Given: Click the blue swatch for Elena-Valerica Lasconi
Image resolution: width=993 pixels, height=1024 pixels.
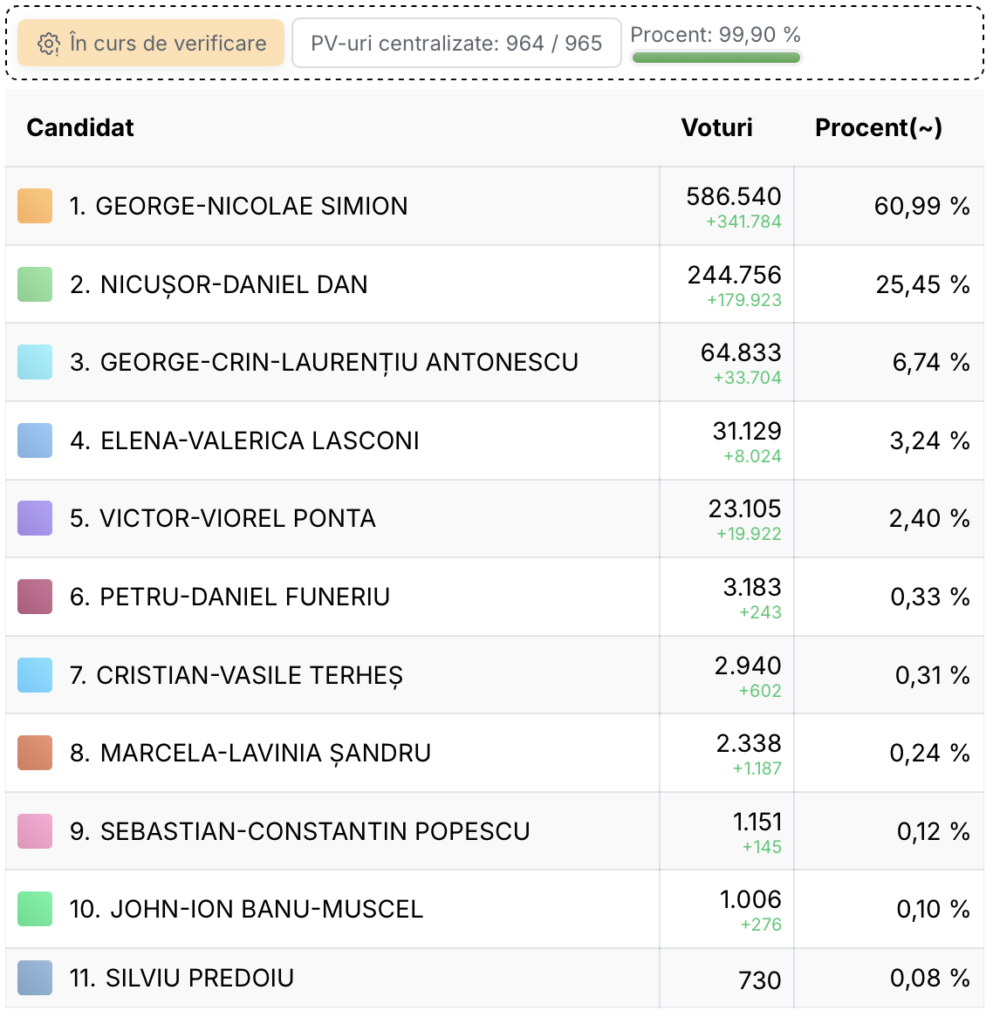Looking at the screenshot, I should 35,440.
